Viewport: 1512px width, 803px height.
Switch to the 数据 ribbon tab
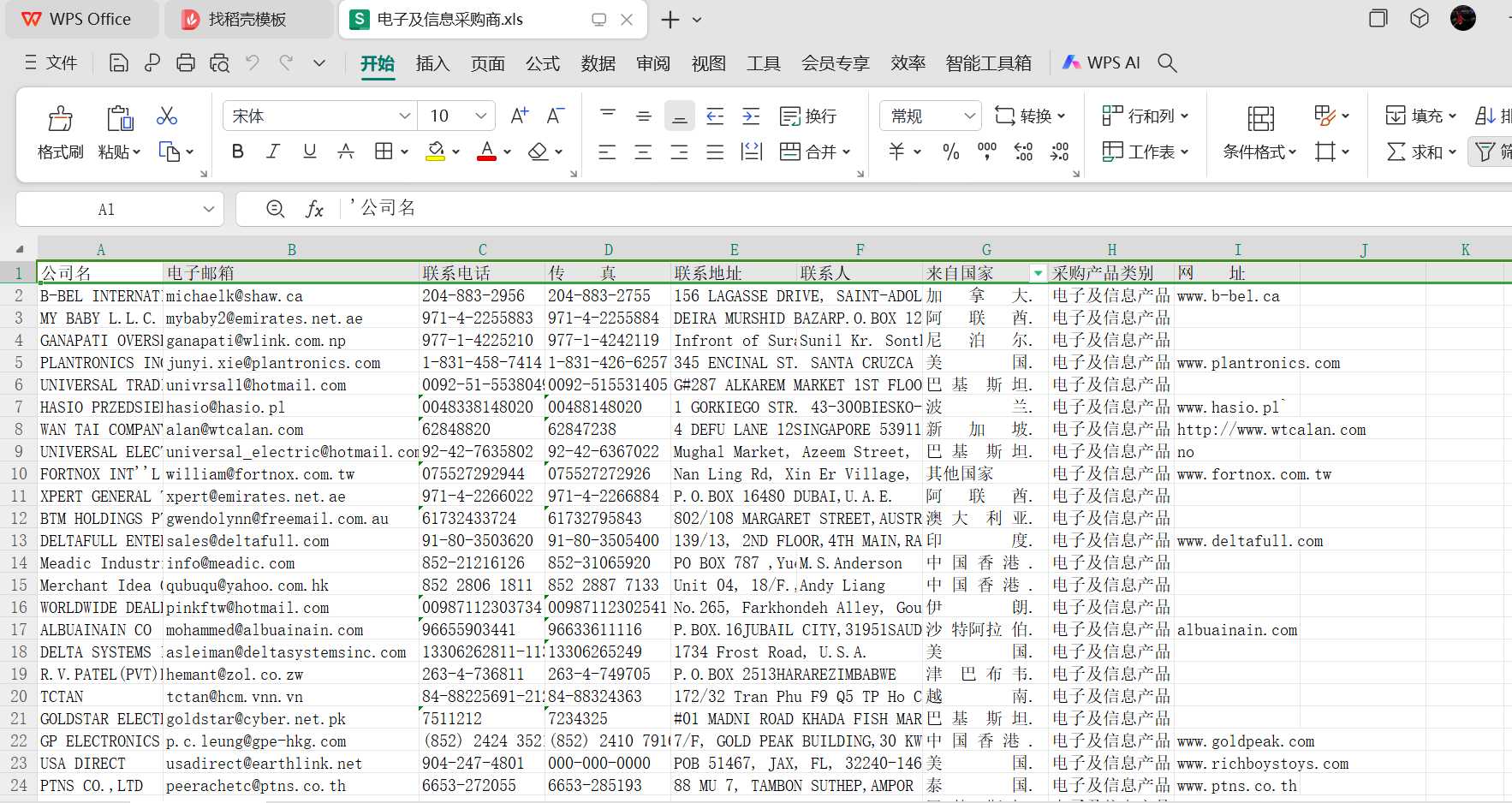[598, 63]
